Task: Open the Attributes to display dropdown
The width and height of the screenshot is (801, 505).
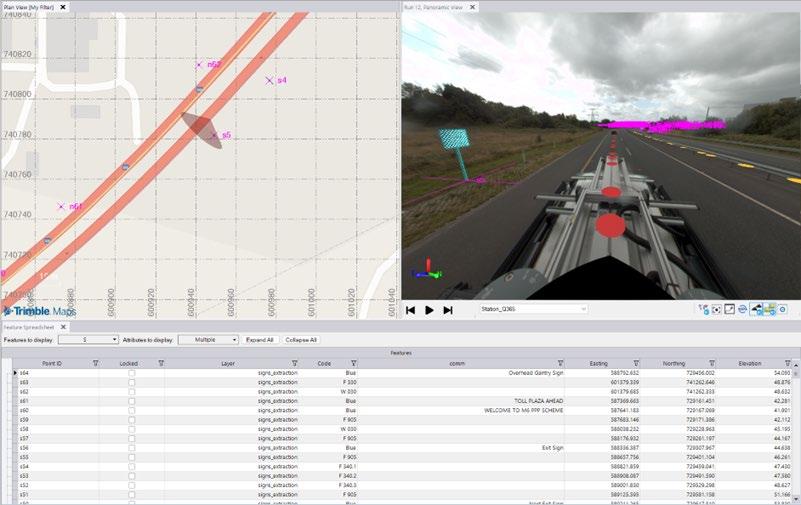Action: [x=208, y=340]
